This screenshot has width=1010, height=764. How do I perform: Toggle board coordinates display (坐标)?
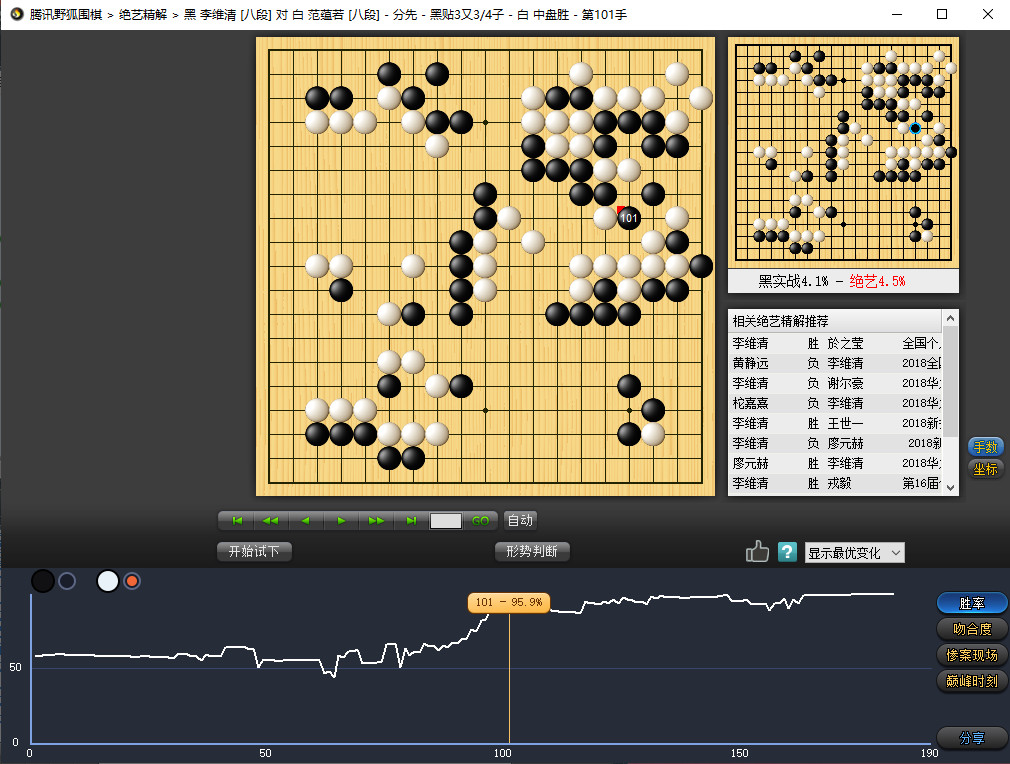[985, 469]
